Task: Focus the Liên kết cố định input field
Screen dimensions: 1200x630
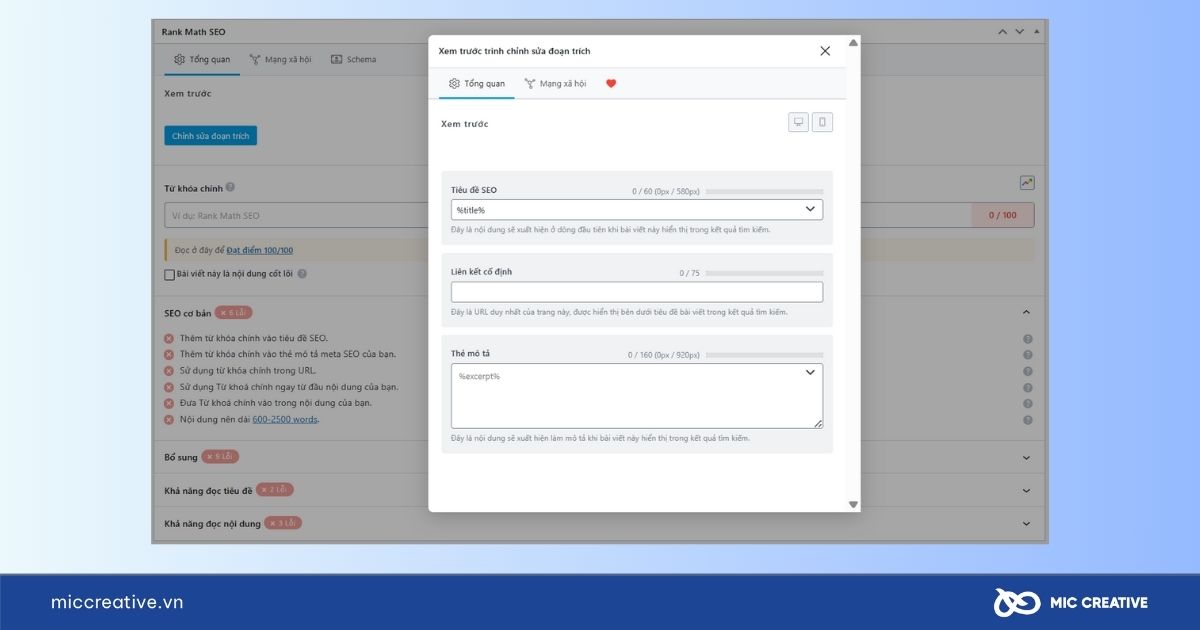Action: click(x=637, y=292)
